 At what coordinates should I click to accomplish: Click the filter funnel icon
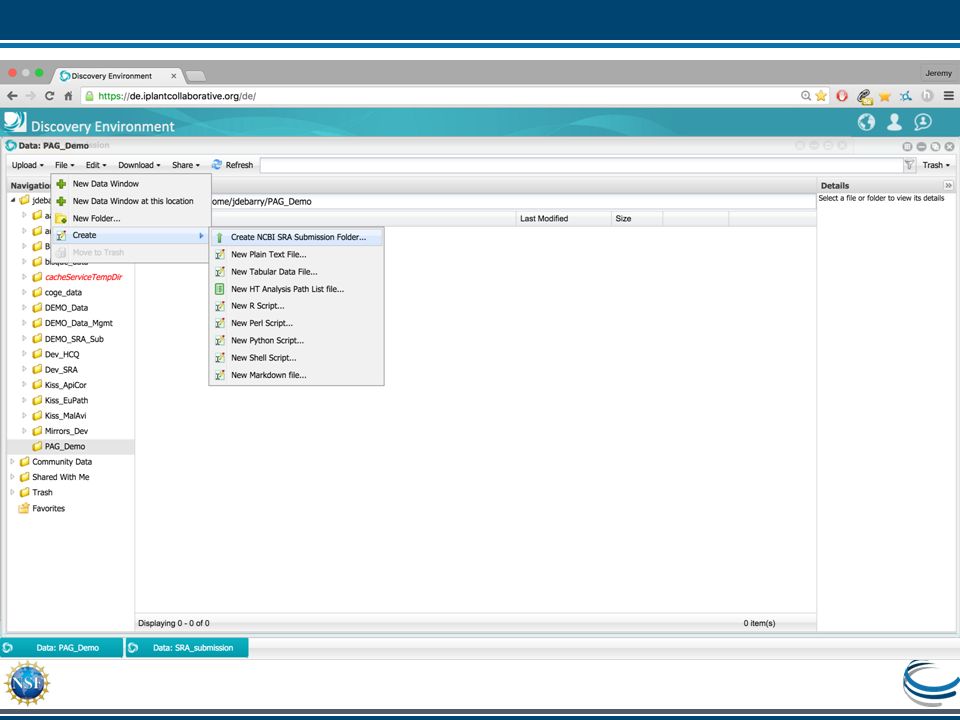909,165
